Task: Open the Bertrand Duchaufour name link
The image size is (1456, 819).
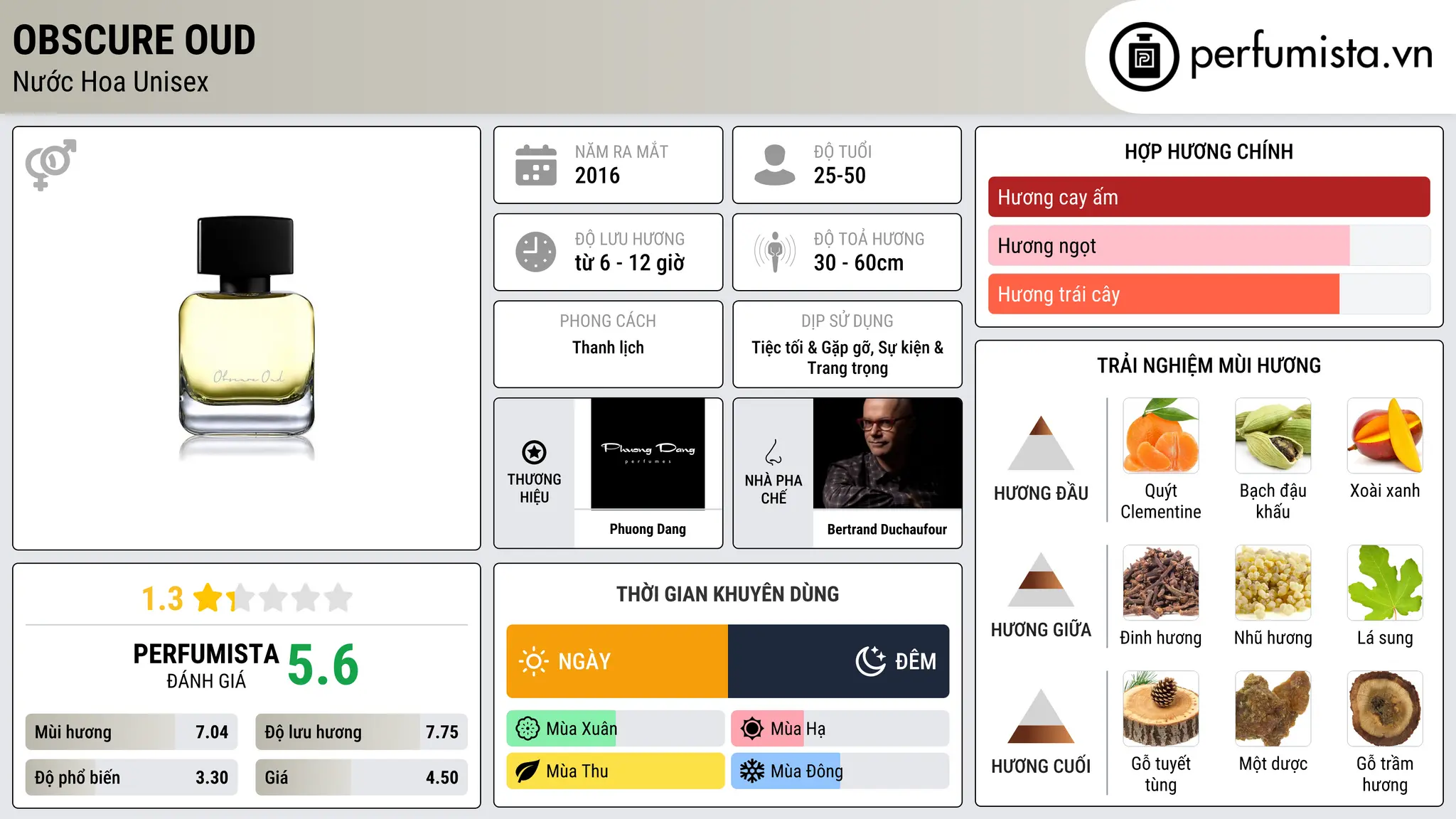Action: click(x=887, y=529)
